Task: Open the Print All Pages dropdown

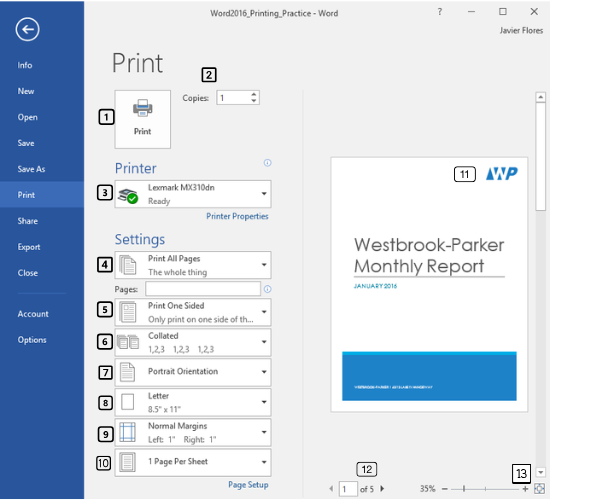Action: (x=193, y=265)
